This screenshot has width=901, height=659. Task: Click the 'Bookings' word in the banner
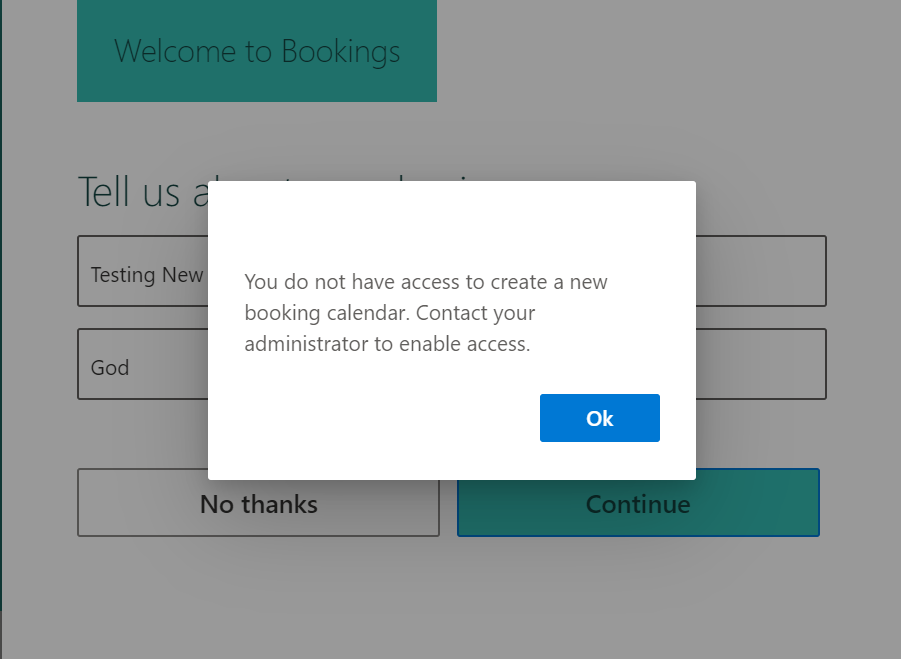coord(340,52)
